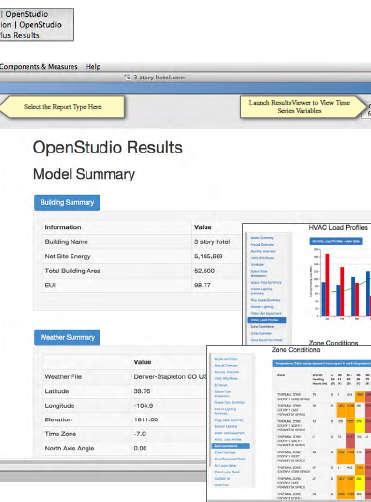This screenshot has height=502, width=371.
Task: Select highlighted HVAC Load Profiles sidebar link
Action: tap(267, 320)
